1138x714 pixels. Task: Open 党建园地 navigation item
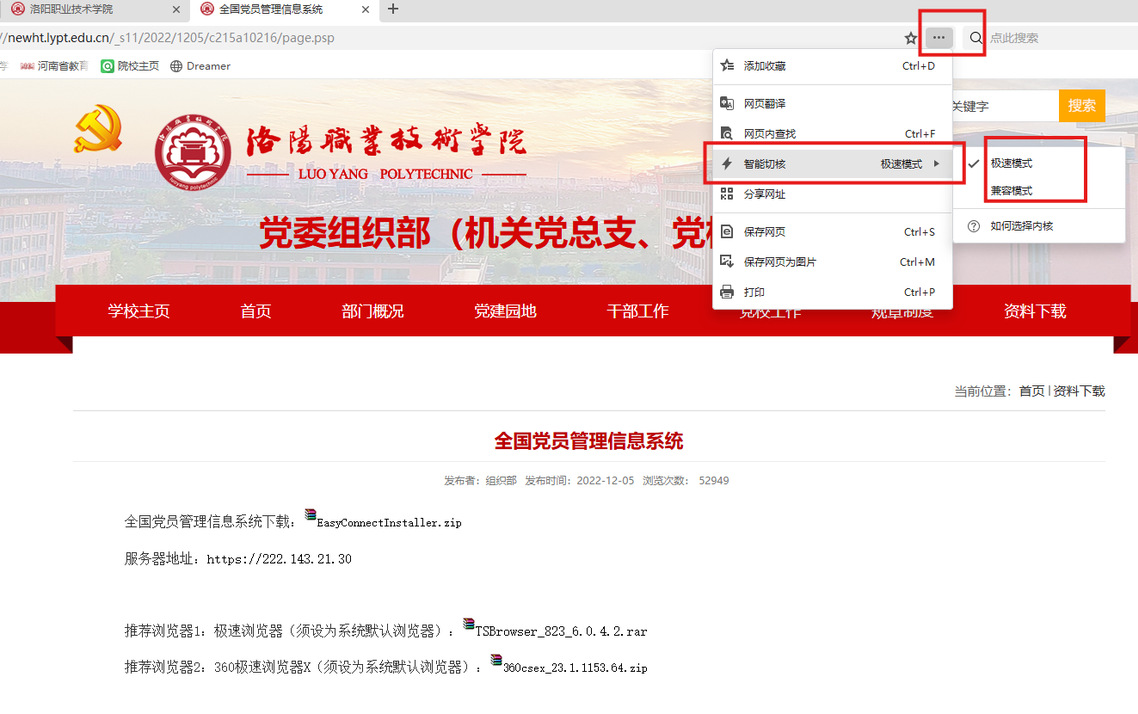(505, 311)
